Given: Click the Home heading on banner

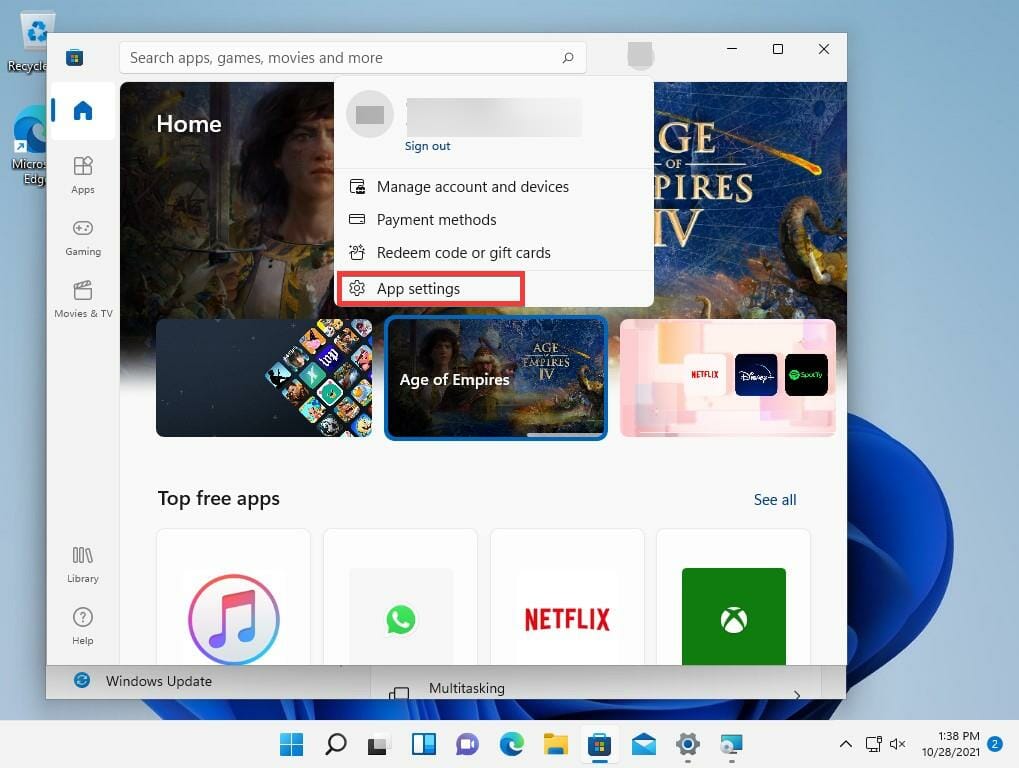Looking at the screenshot, I should pos(188,123).
